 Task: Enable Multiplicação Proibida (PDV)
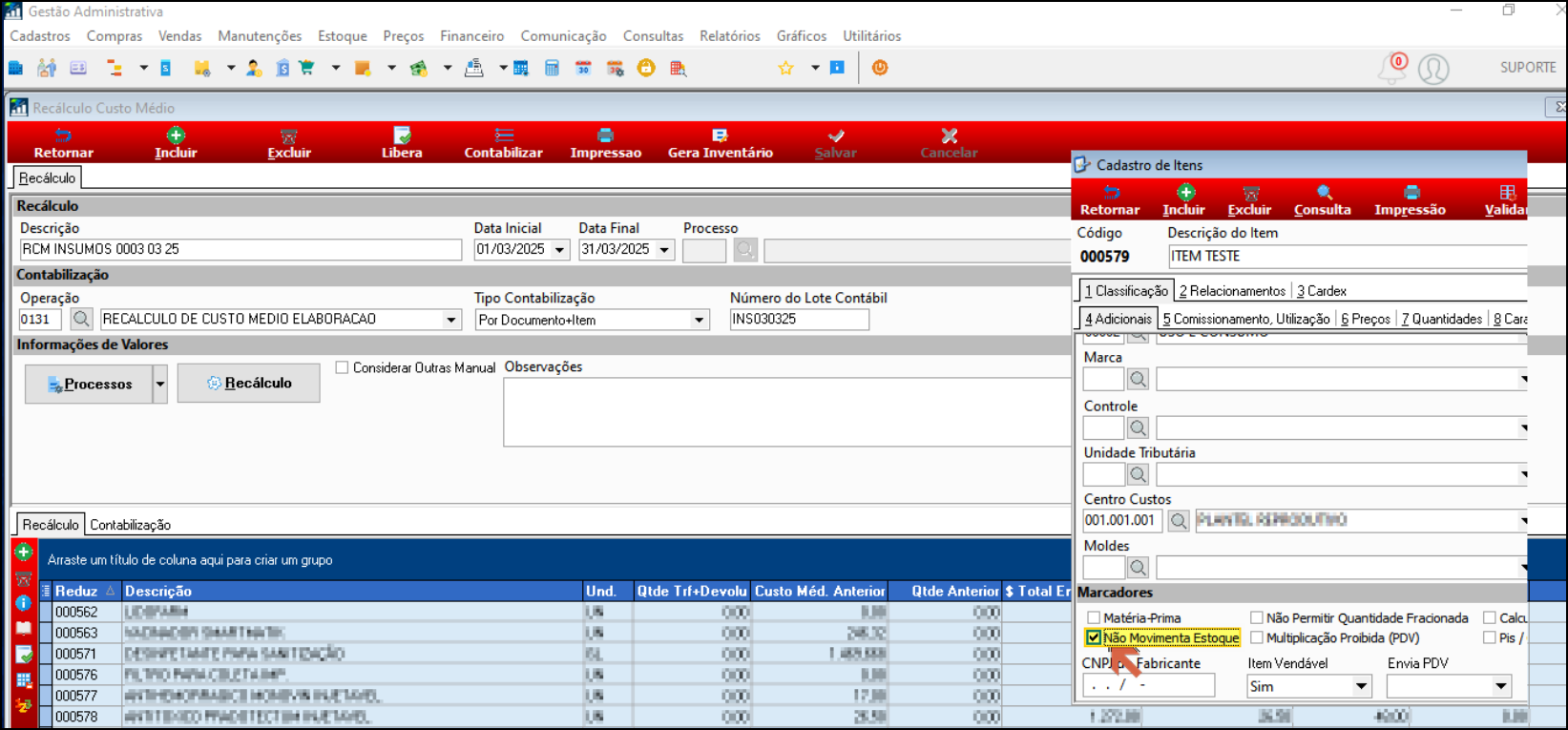pyautogui.click(x=1257, y=637)
